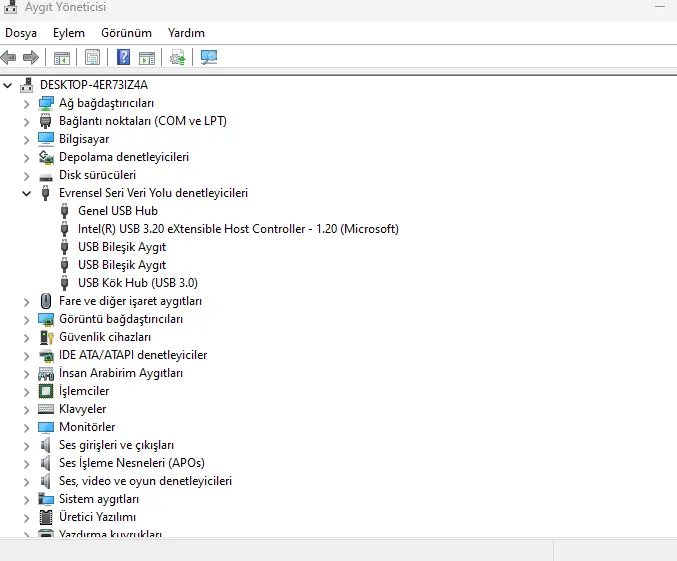Expand Disk sürücüleri category arrow
Screen dimensions: 677x561
[x=27, y=176]
